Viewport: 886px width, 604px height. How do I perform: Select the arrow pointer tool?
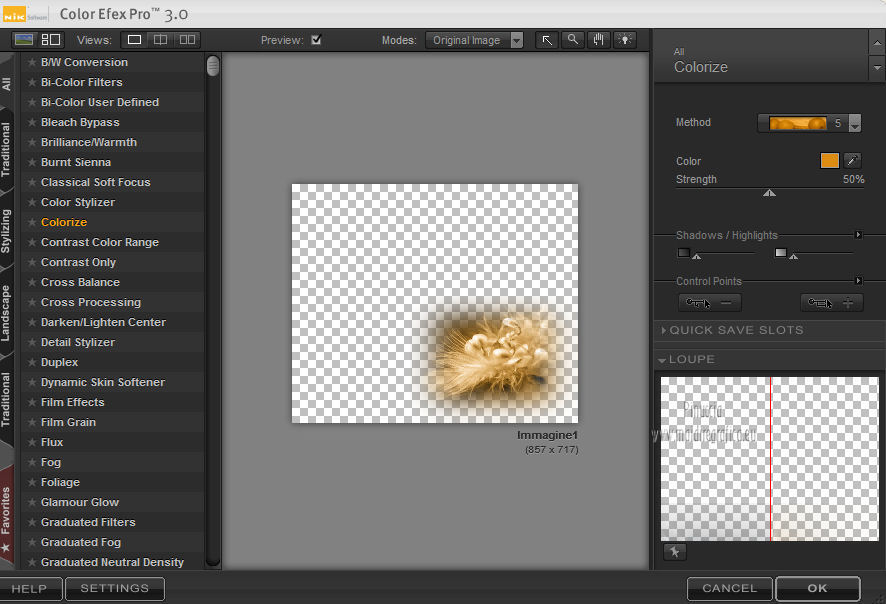click(x=547, y=40)
